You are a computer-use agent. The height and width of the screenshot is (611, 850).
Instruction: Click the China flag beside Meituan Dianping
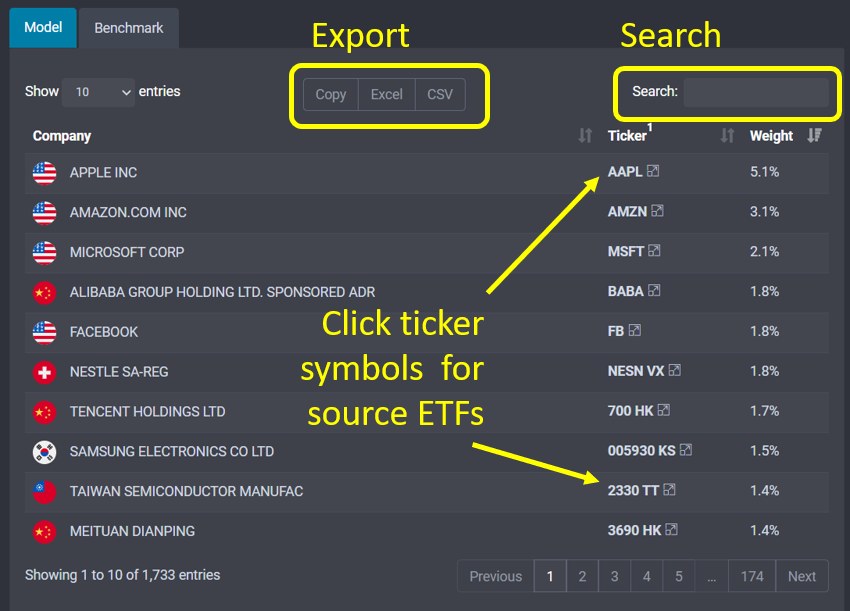[x=44, y=532]
